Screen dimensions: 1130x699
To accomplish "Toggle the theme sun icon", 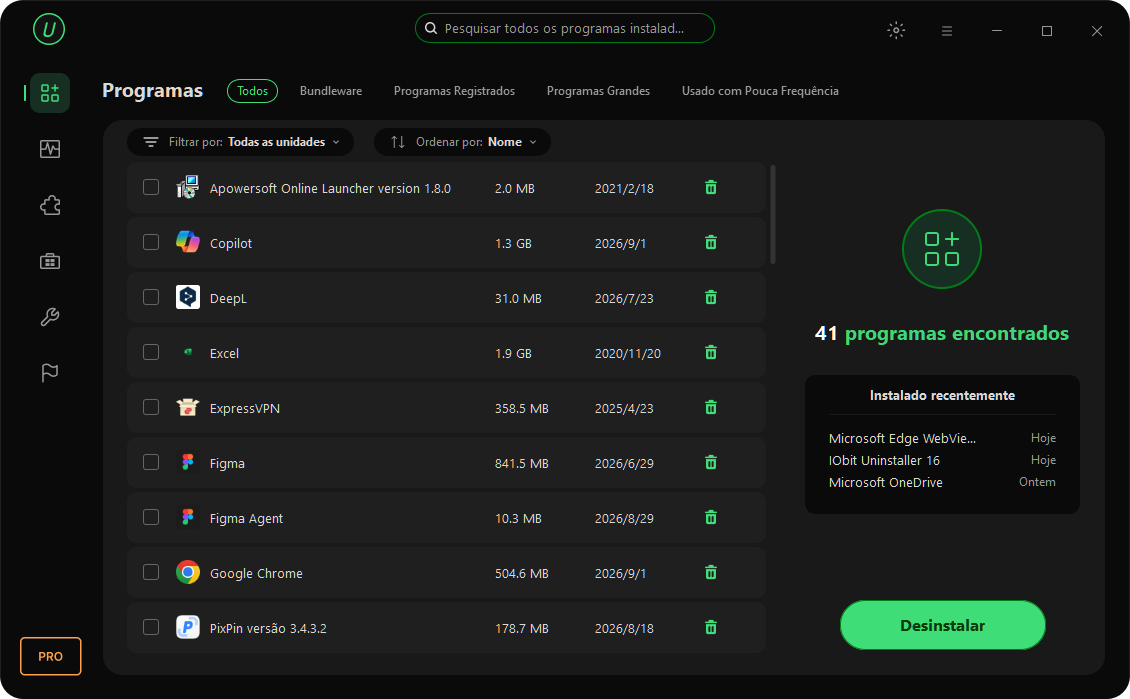I will (896, 30).
